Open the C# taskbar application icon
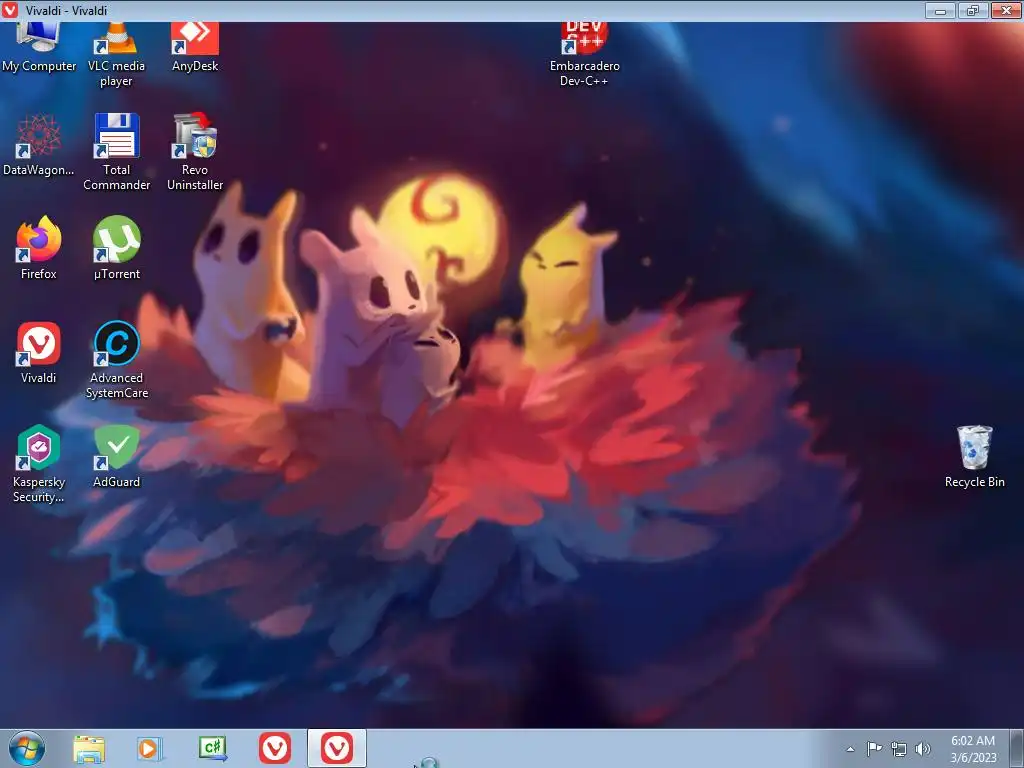 213,748
